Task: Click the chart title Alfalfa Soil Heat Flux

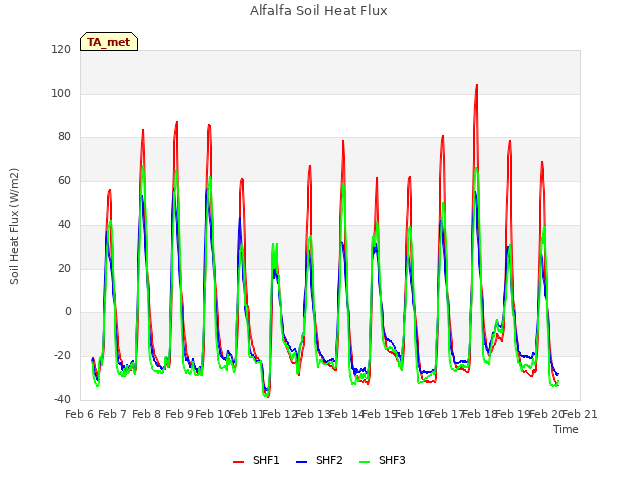Action: (319, 11)
